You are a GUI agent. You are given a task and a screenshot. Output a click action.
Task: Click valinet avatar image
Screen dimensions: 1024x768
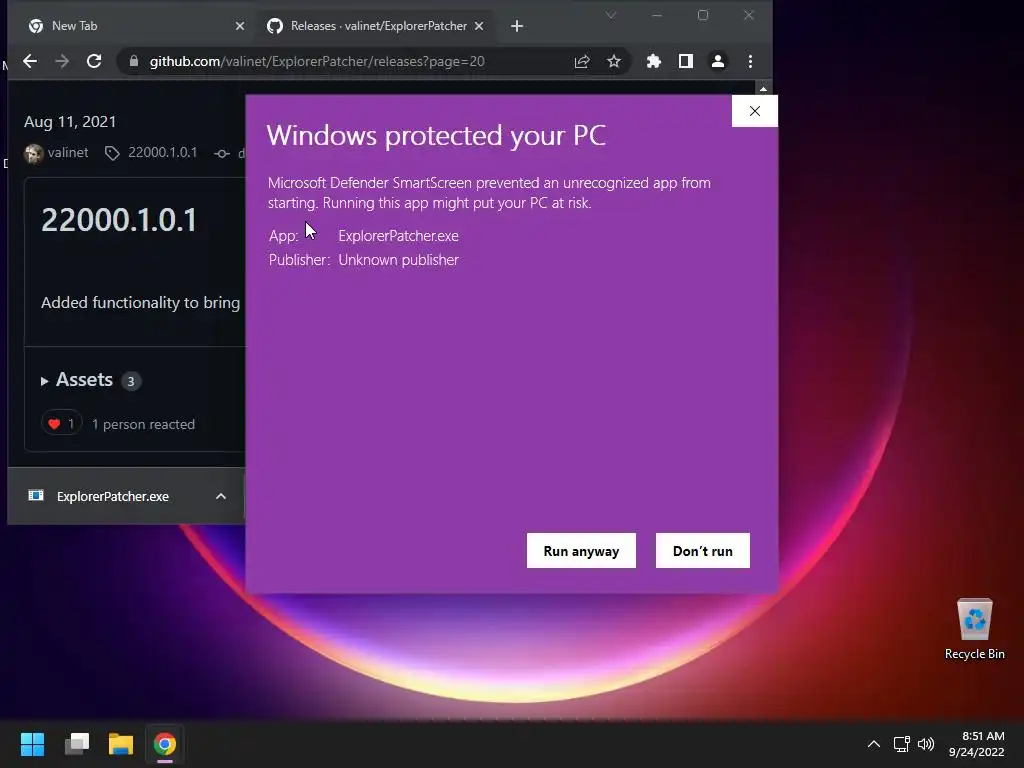(34, 153)
